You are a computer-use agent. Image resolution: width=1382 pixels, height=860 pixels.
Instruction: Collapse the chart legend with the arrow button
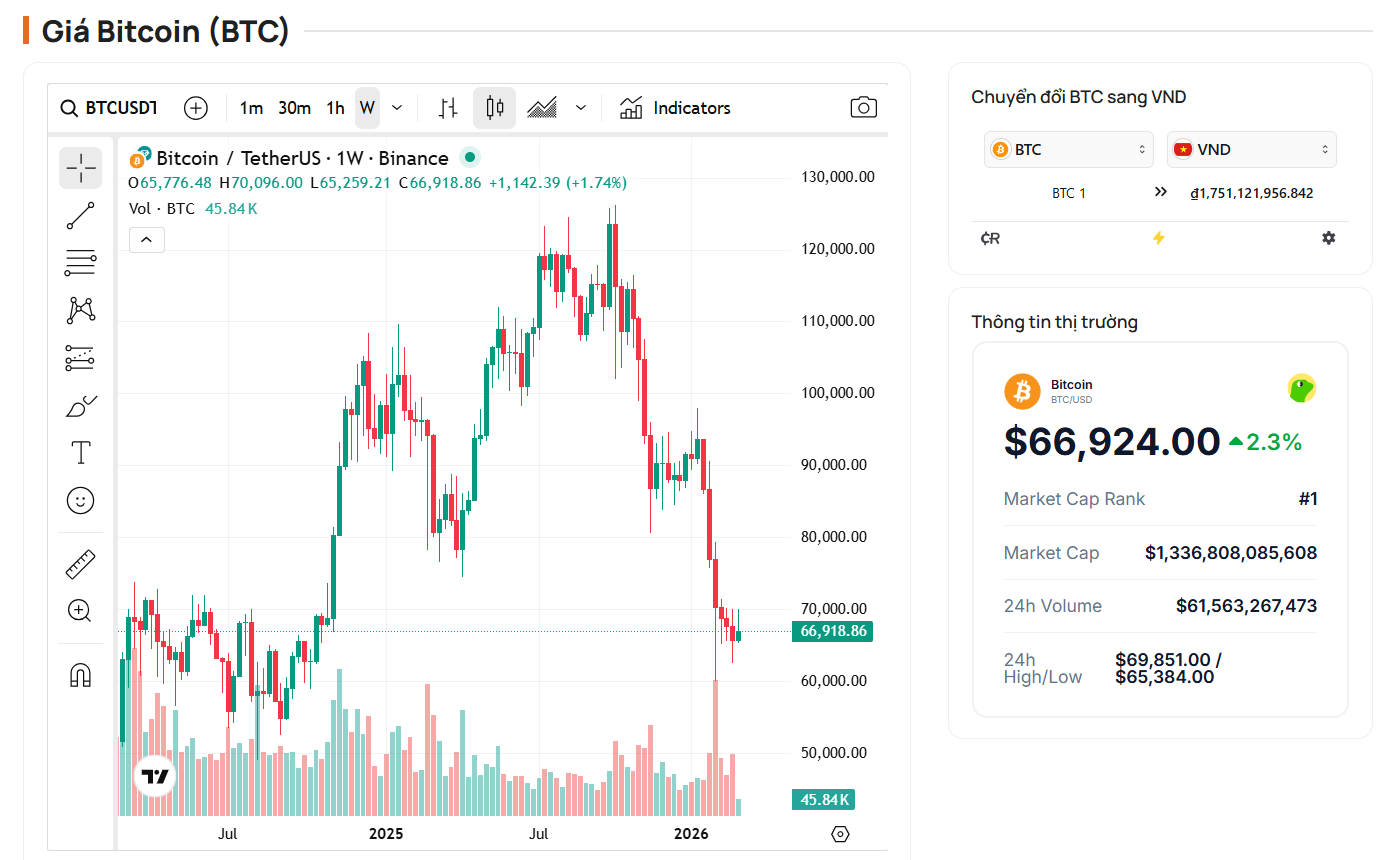pyautogui.click(x=146, y=239)
